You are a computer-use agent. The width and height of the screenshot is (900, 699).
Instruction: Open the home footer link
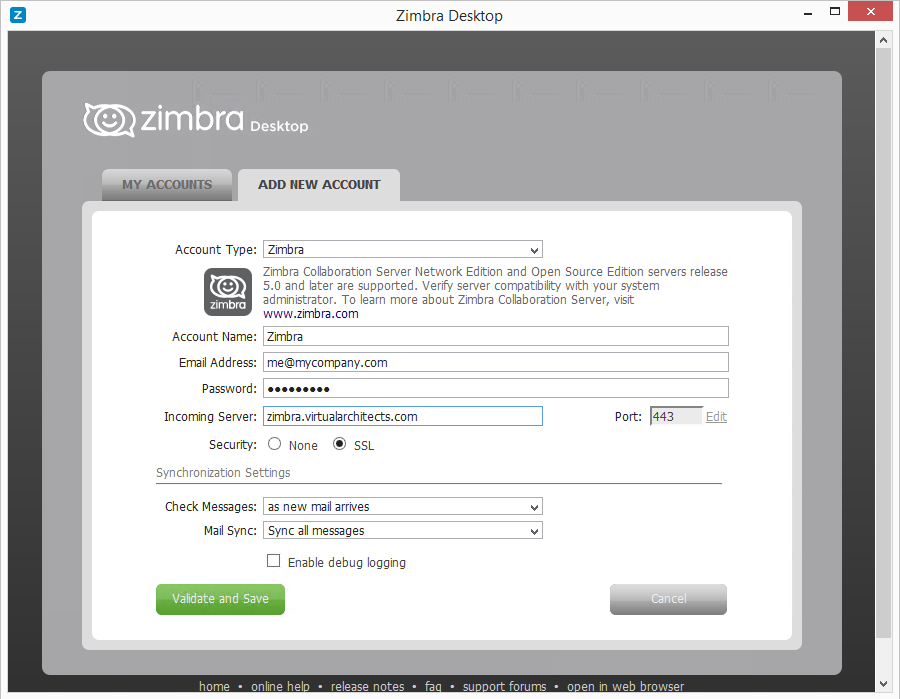click(x=214, y=686)
